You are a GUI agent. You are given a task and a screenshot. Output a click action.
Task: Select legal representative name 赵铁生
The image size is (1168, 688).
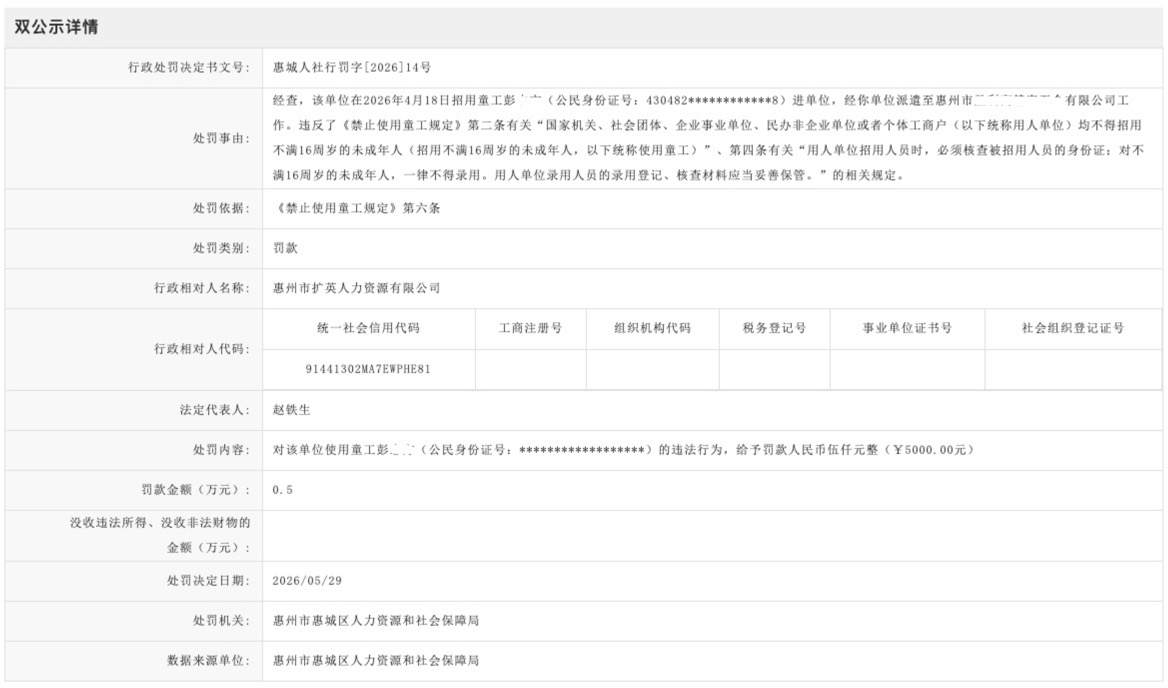[x=292, y=410]
